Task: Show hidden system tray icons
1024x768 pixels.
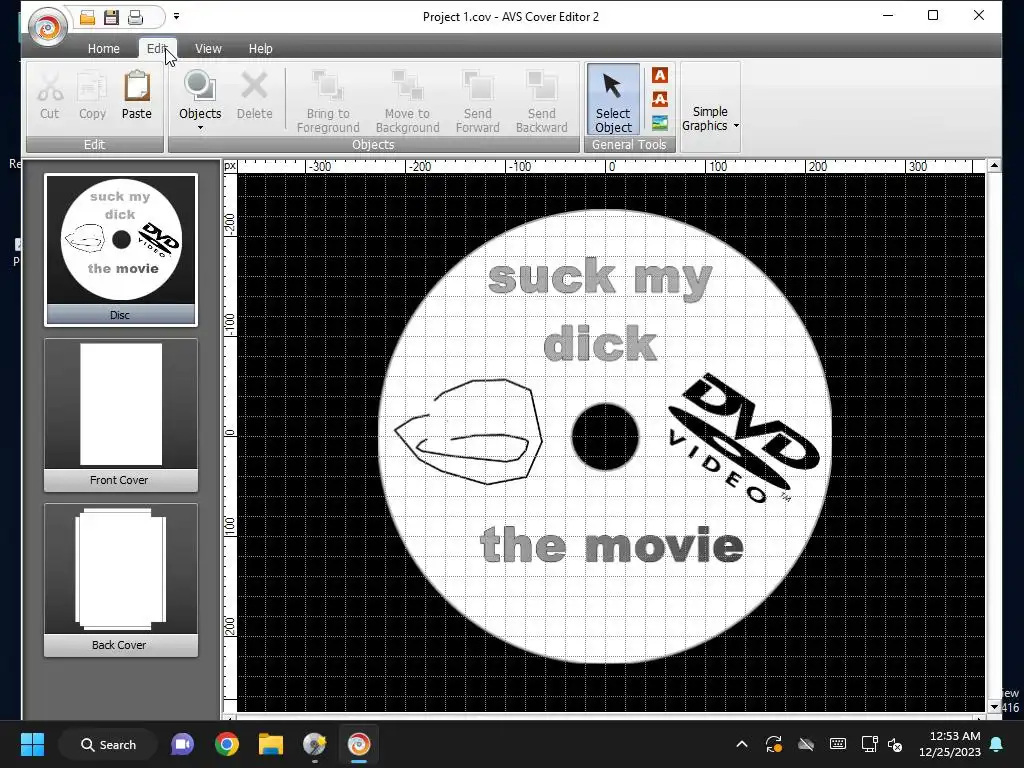Action: pyautogui.click(x=742, y=744)
